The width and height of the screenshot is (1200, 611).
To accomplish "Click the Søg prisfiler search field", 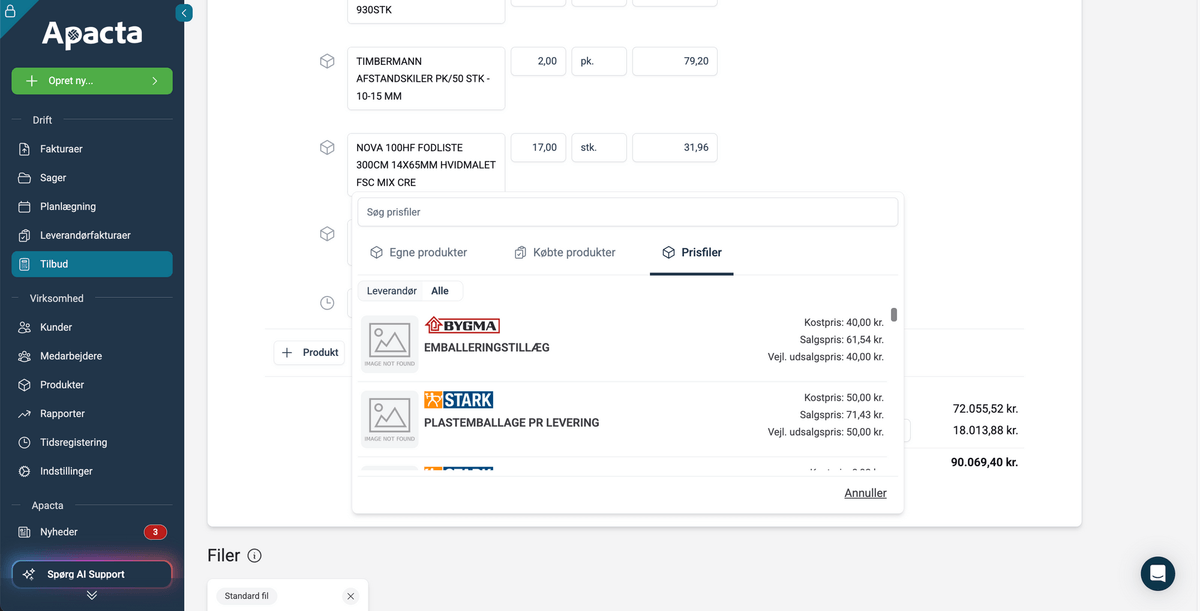I will (x=627, y=212).
